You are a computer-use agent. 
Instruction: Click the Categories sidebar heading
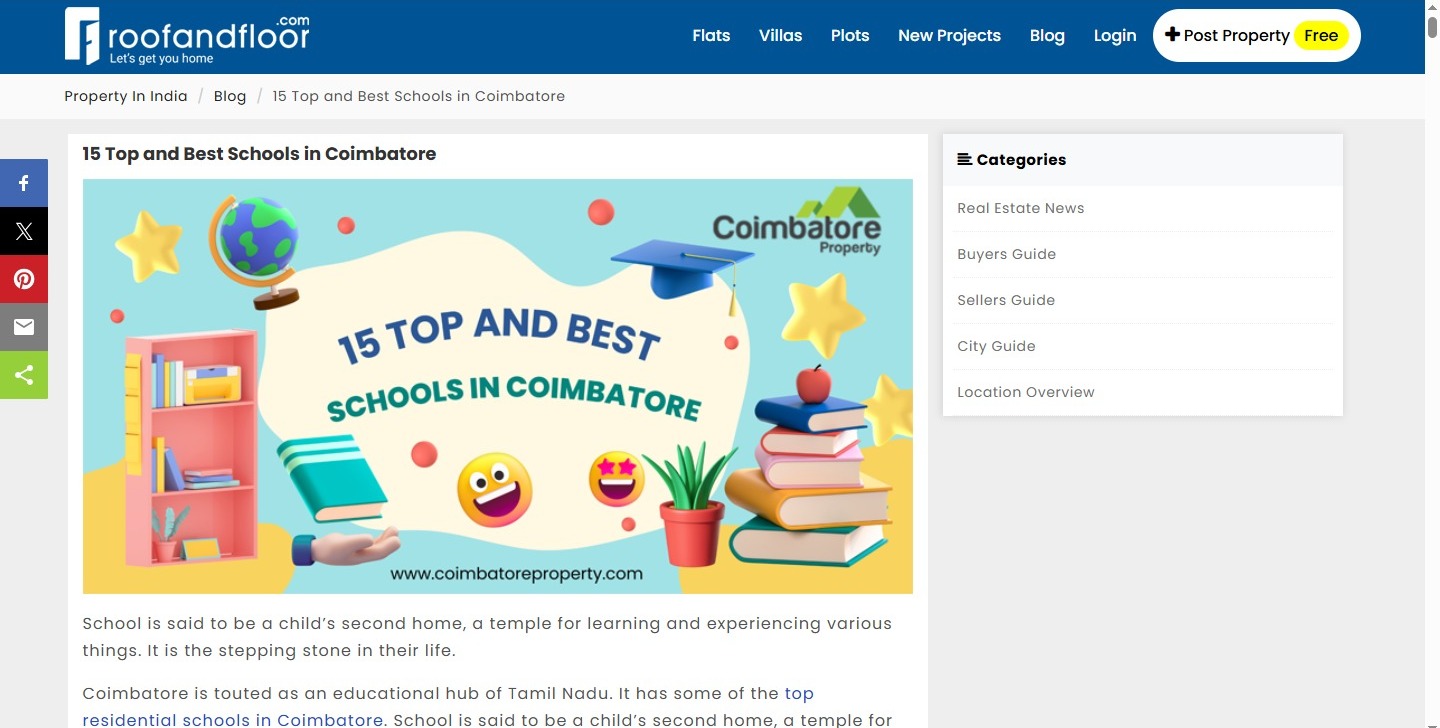click(x=1021, y=159)
